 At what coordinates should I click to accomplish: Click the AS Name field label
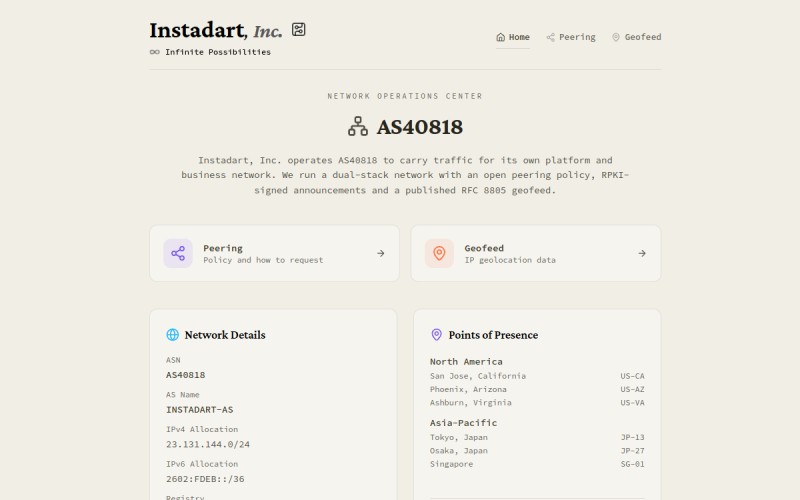(x=183, y=394)
